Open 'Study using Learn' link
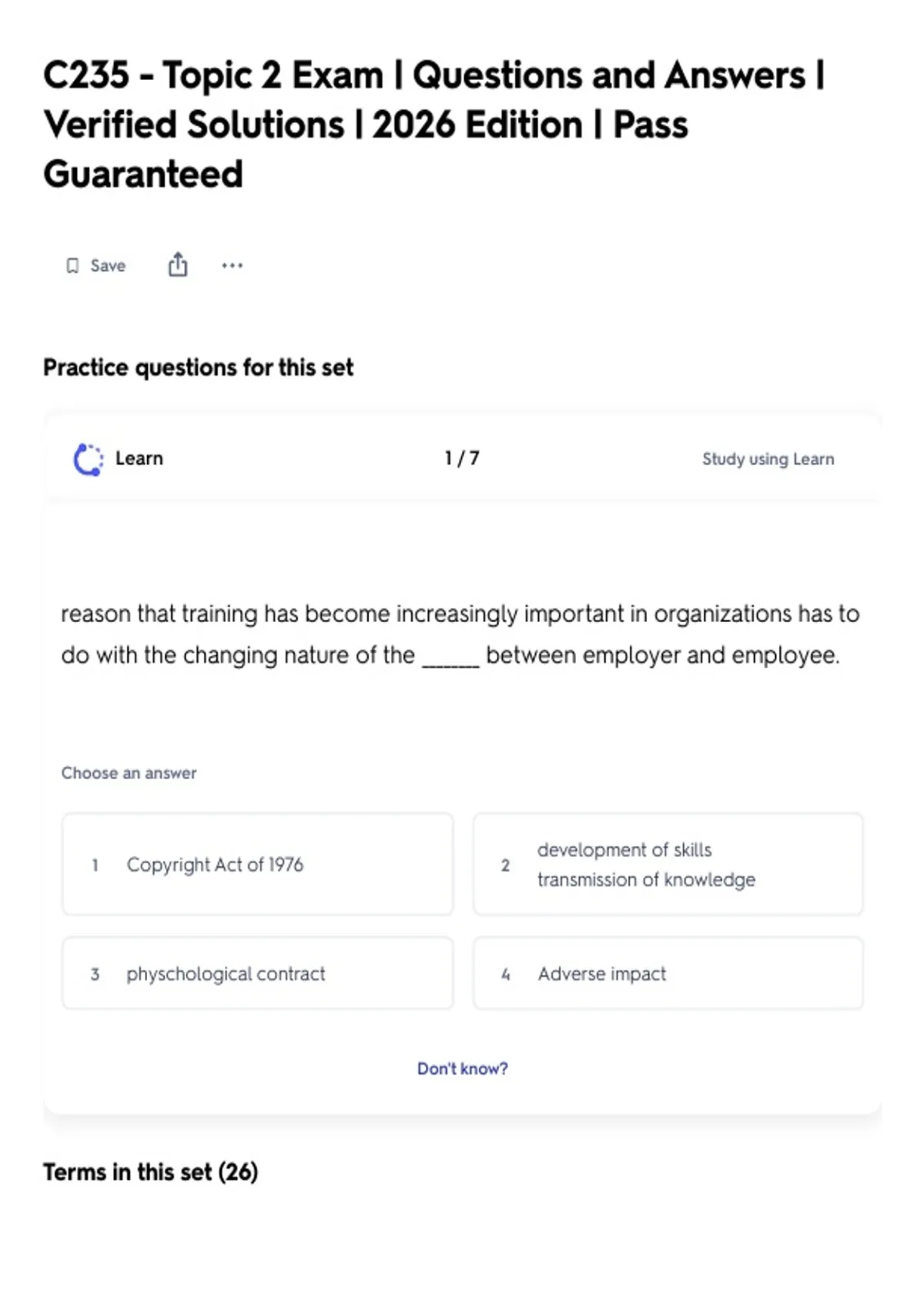The height and width of the screenshot is (1309, 924). [768, 459]
